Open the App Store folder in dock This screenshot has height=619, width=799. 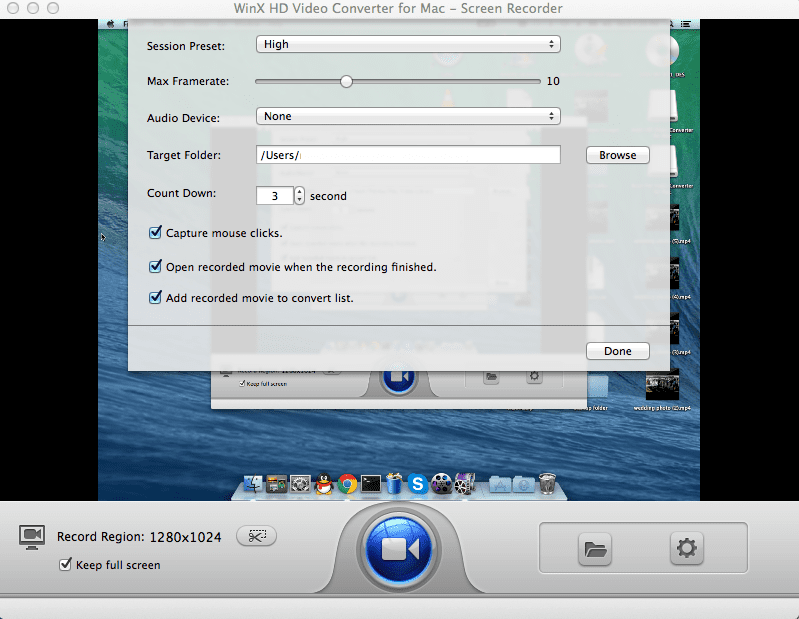point(500,485)
